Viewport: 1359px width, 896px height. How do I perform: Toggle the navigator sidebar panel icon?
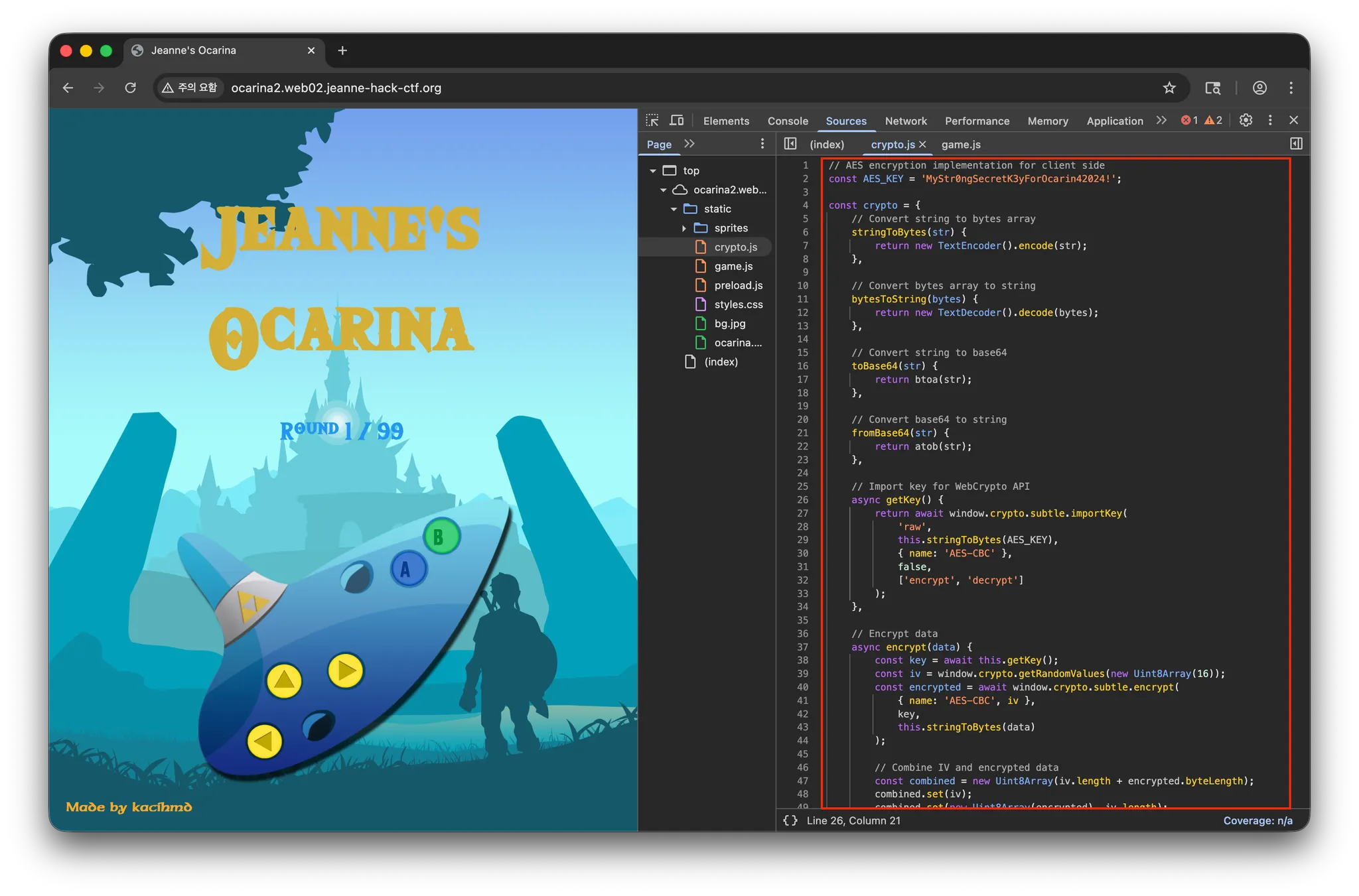click(790, 144)
